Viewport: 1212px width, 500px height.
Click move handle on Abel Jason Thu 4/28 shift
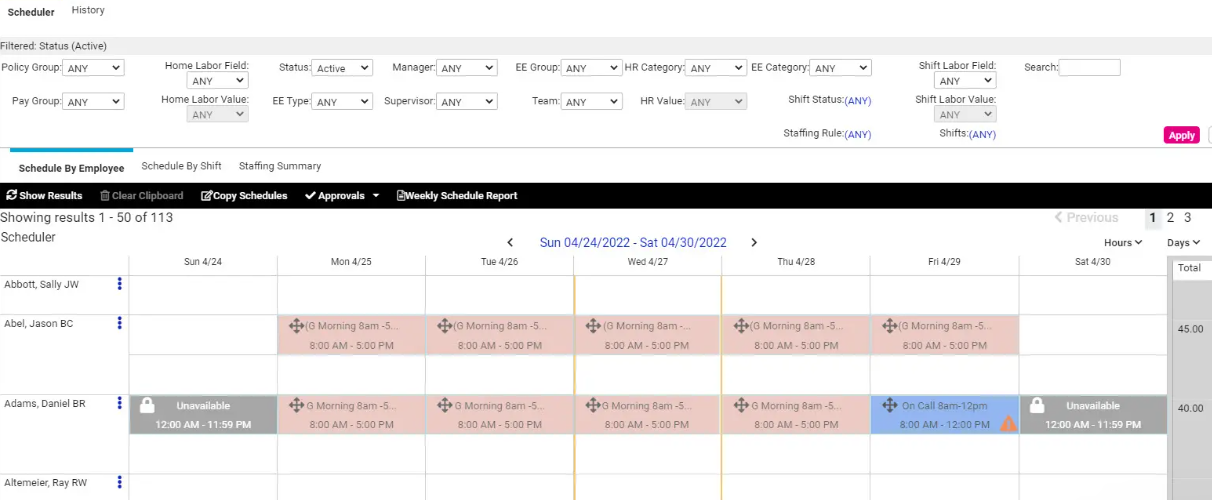pos(741,326)
